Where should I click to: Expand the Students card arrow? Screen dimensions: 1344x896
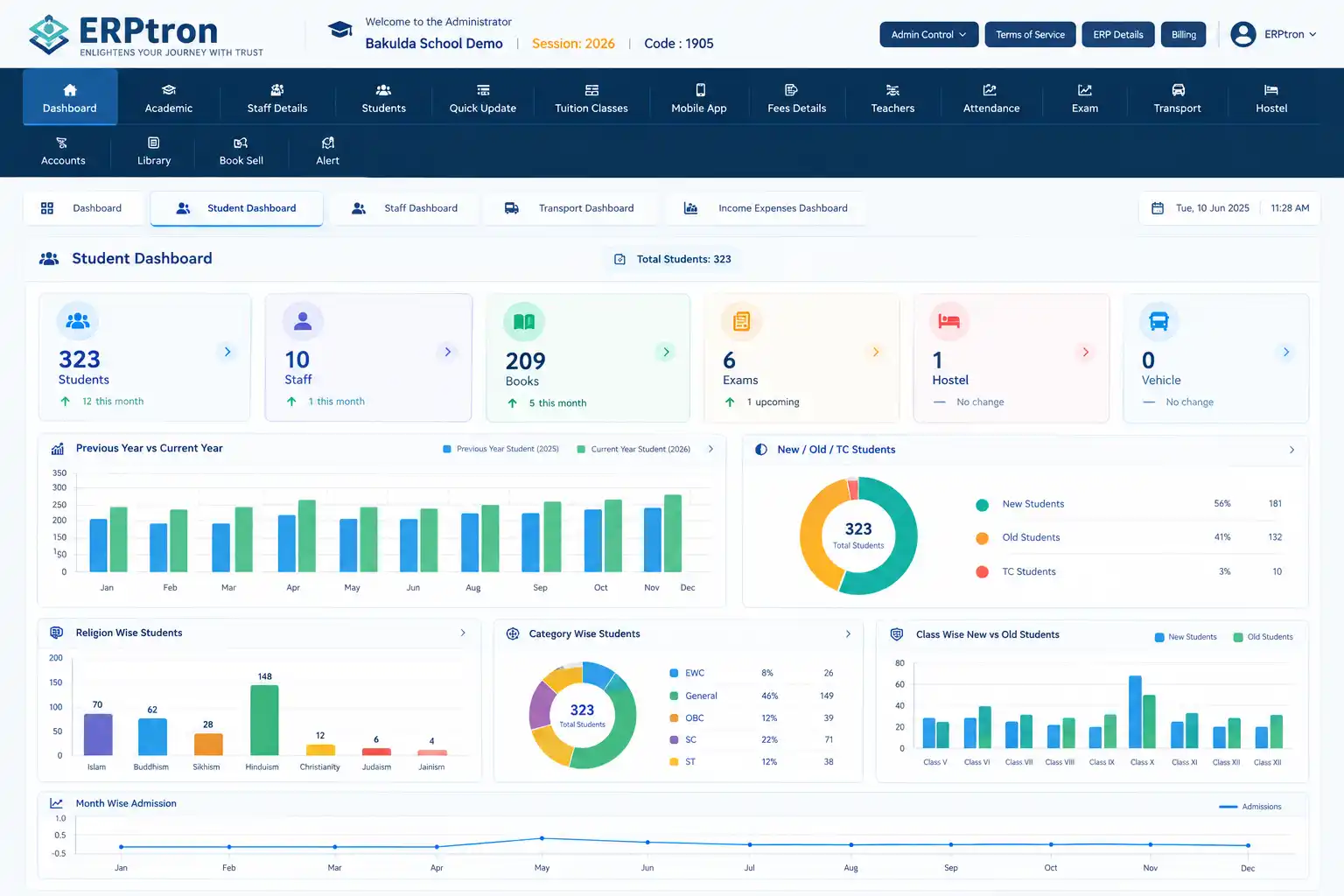[x=227, y=352]
